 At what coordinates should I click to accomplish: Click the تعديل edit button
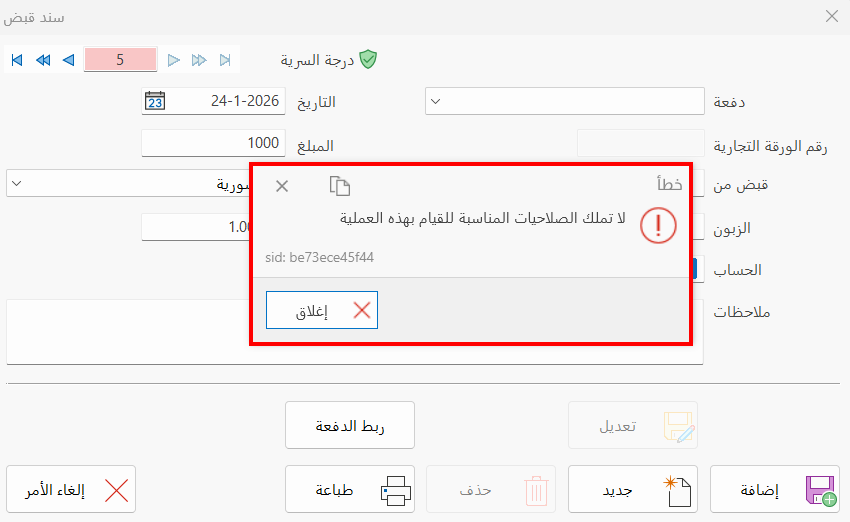(x=633, y=425)
